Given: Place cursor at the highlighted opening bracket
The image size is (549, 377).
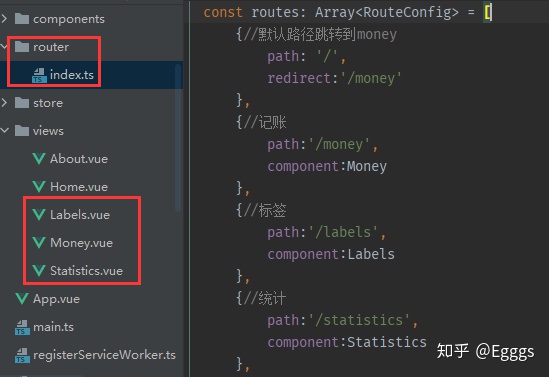Looking at the screenshot, I should tap(488, 13).
